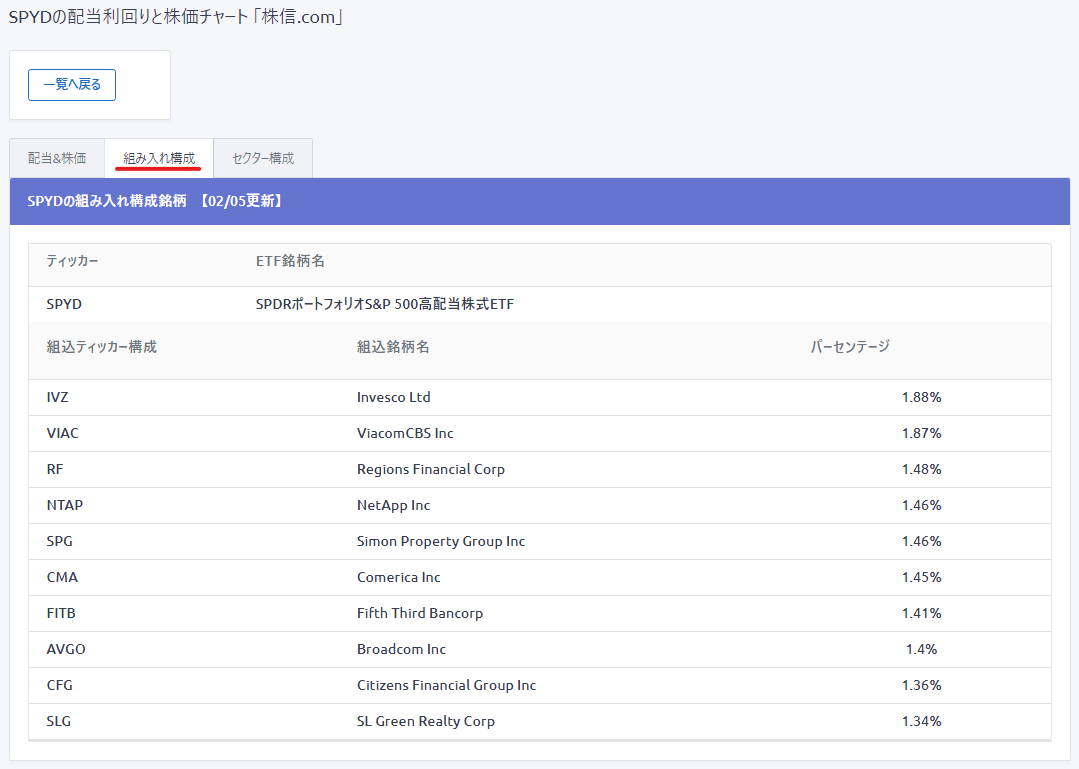
Task: Click the SL Green Realty Corp name
Action: click(426, 721)
